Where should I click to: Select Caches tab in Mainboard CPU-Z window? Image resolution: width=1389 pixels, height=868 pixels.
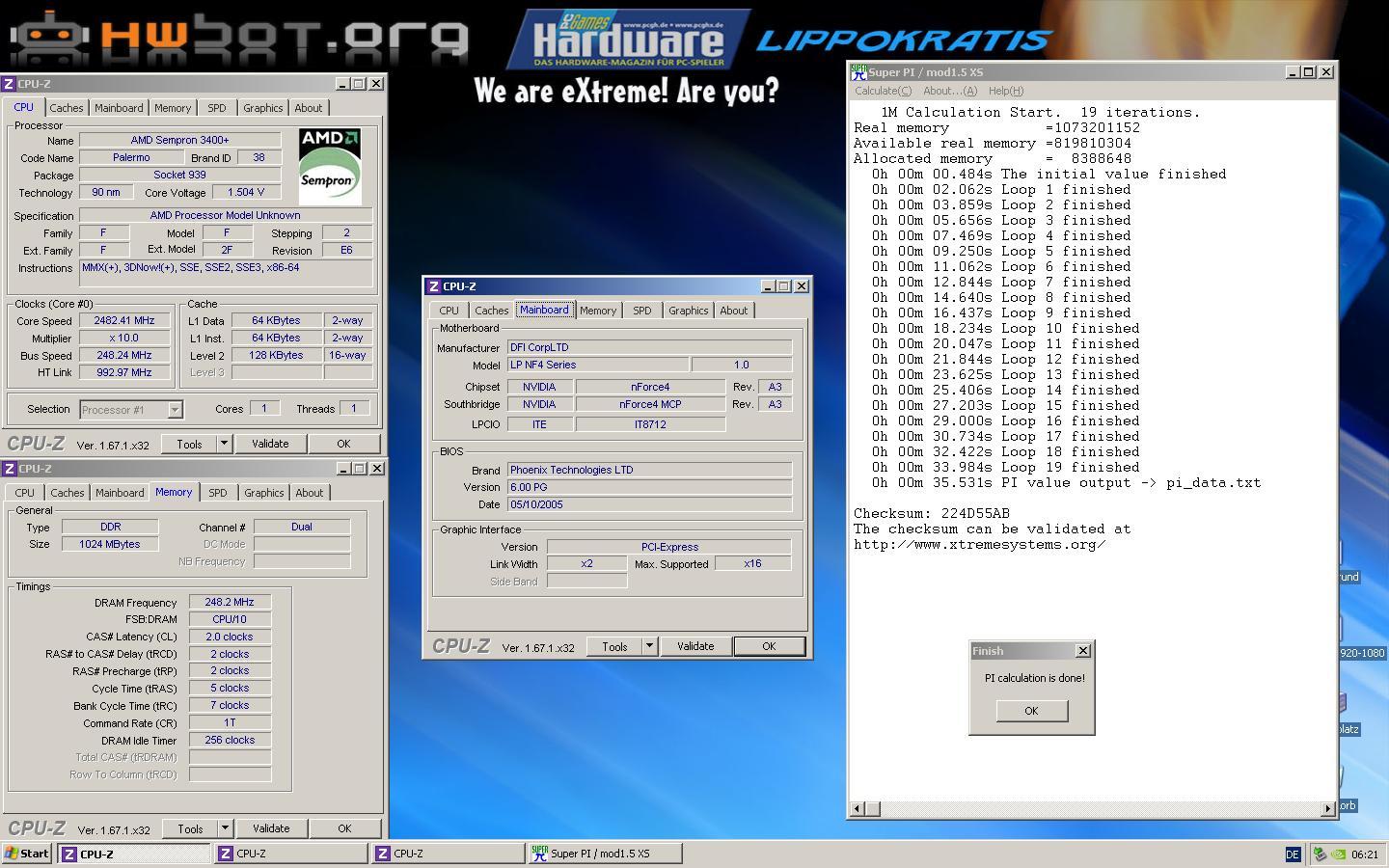pos(491,311)
